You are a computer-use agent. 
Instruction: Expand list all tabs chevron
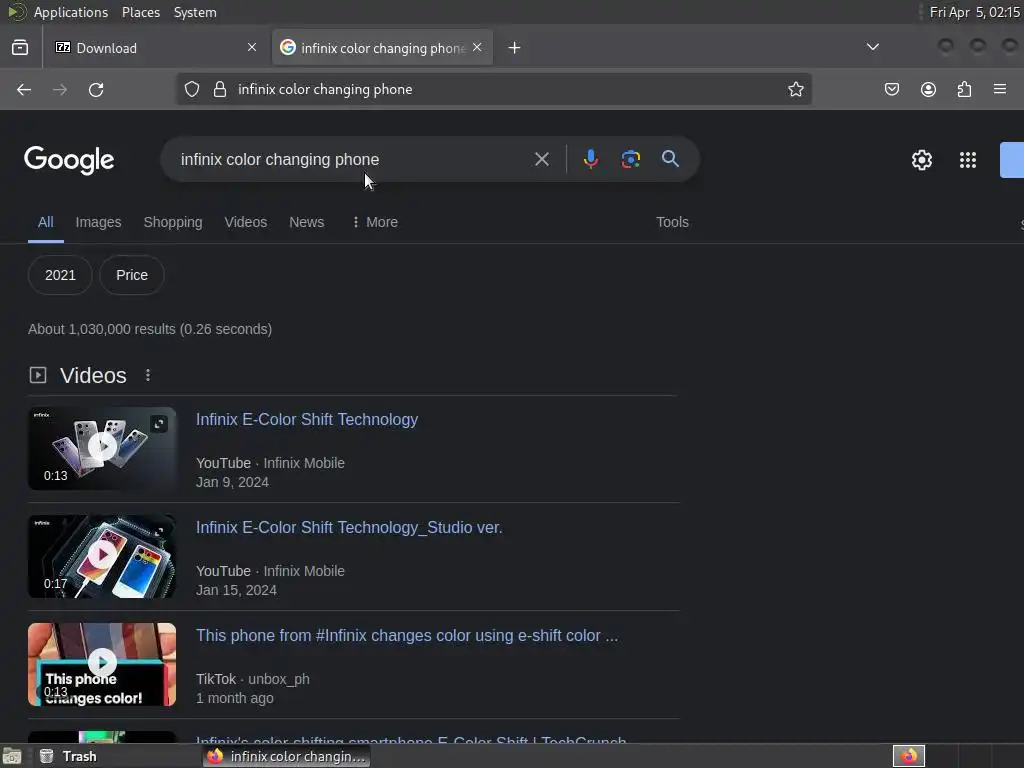click(x=872, y=46)
